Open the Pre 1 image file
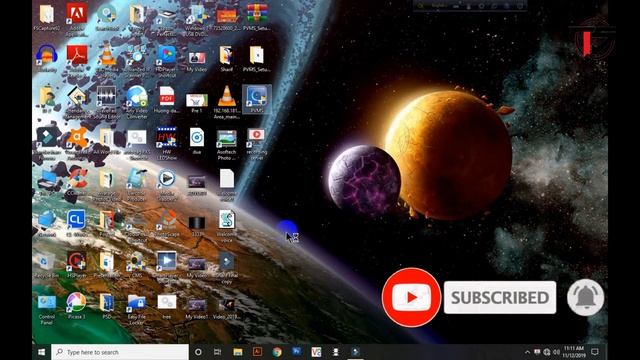Image resolution: width=640 pixels, height=360 pixels. tap(197, 102)
